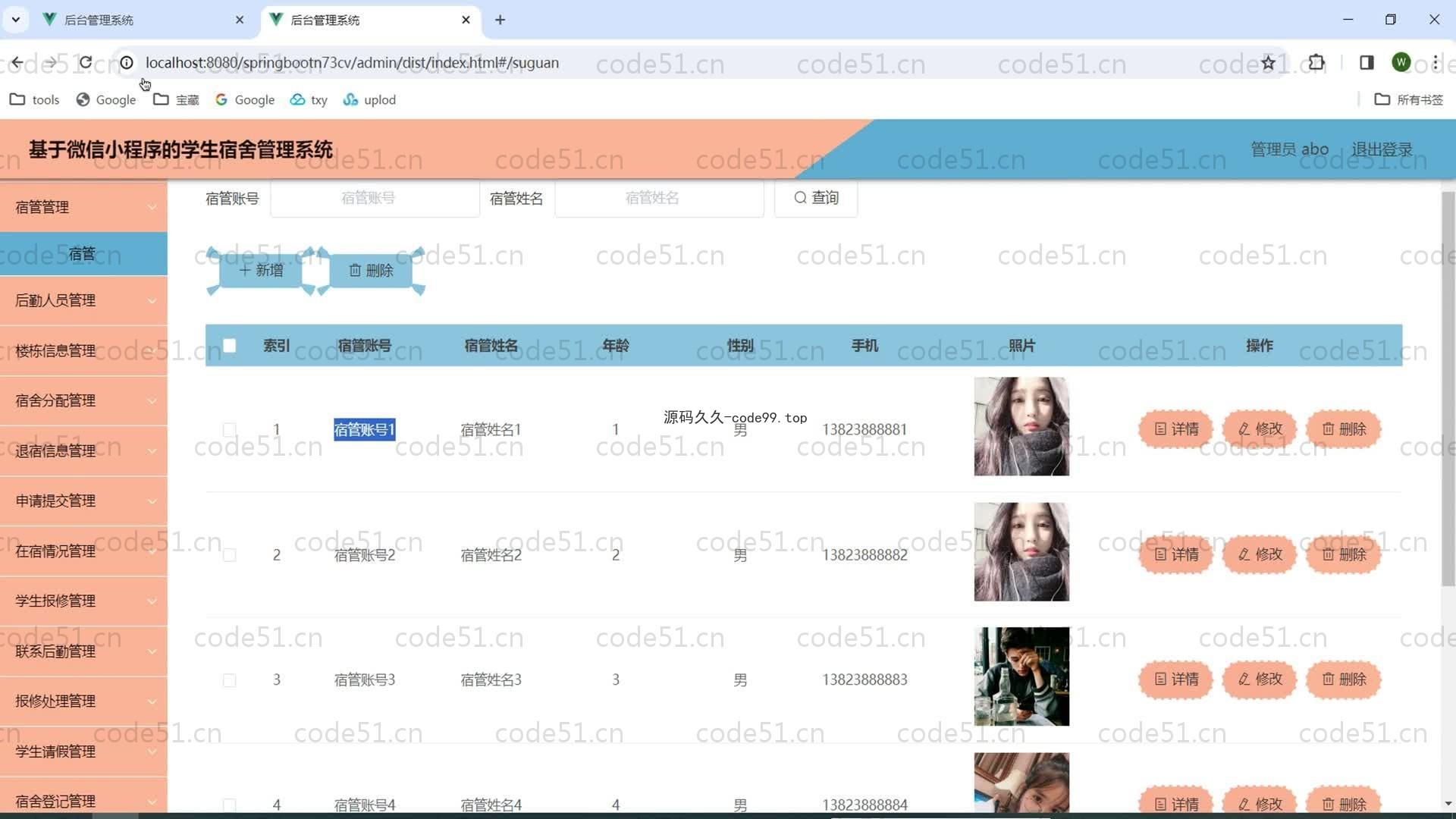
Task: Open the 报修处理管理 menu
Action: click(83, 701)
